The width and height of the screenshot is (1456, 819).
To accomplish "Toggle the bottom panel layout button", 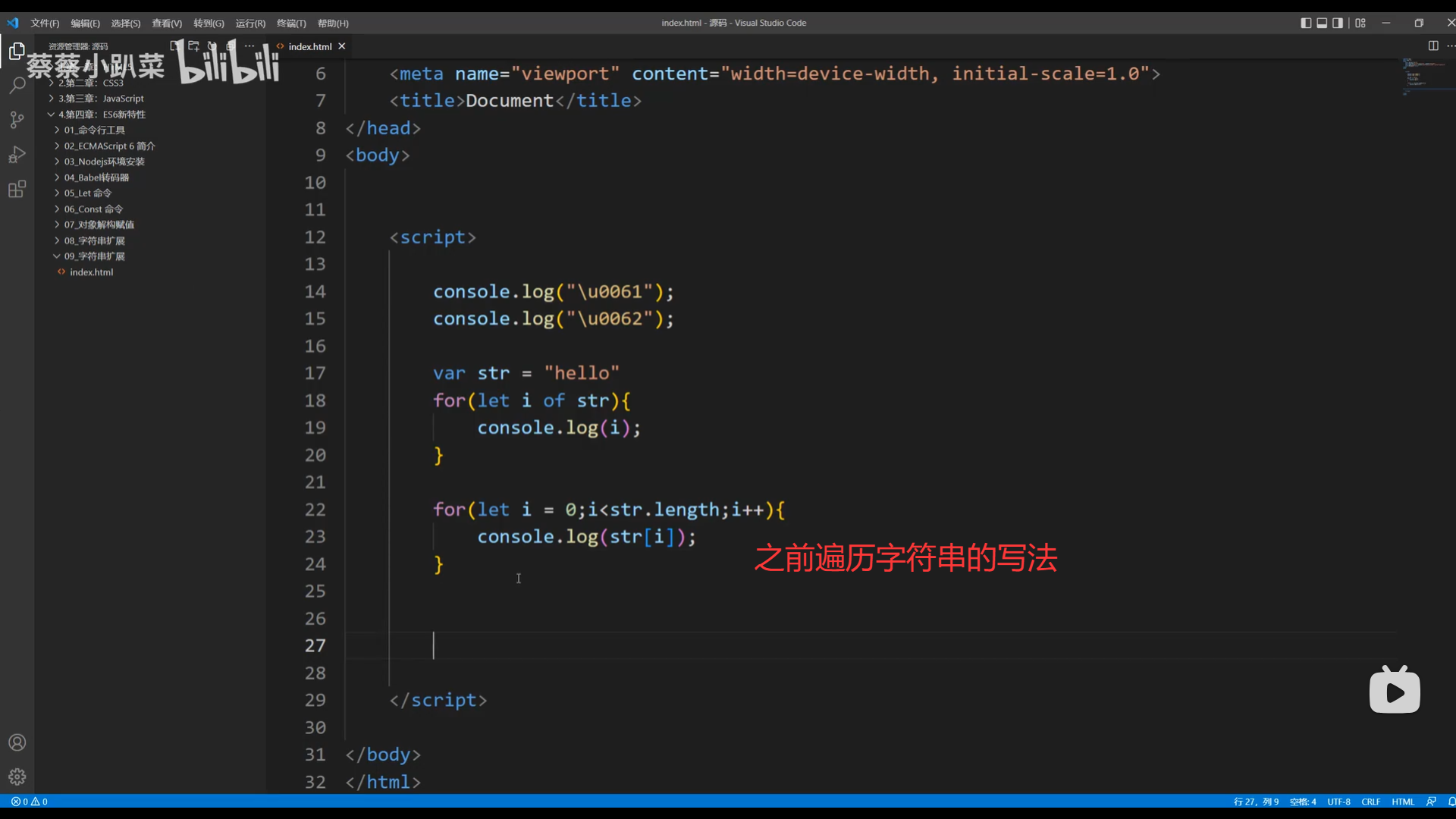I will (1322, 23).
